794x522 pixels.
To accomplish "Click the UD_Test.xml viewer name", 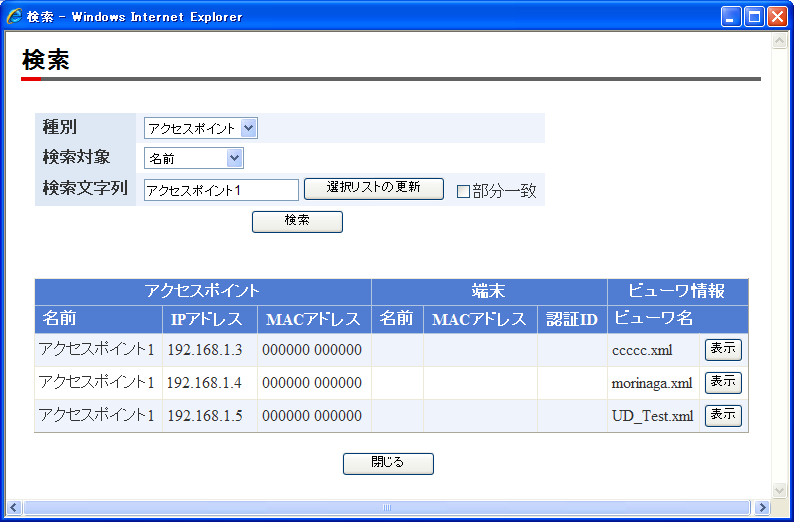I will 652,416.
